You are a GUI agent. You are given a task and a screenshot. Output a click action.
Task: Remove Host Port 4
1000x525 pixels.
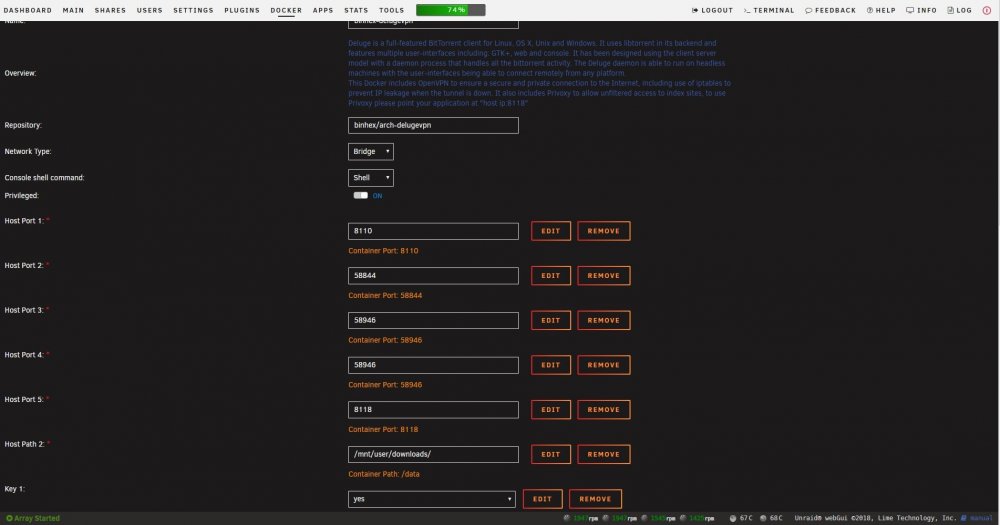tap(603, 365)
